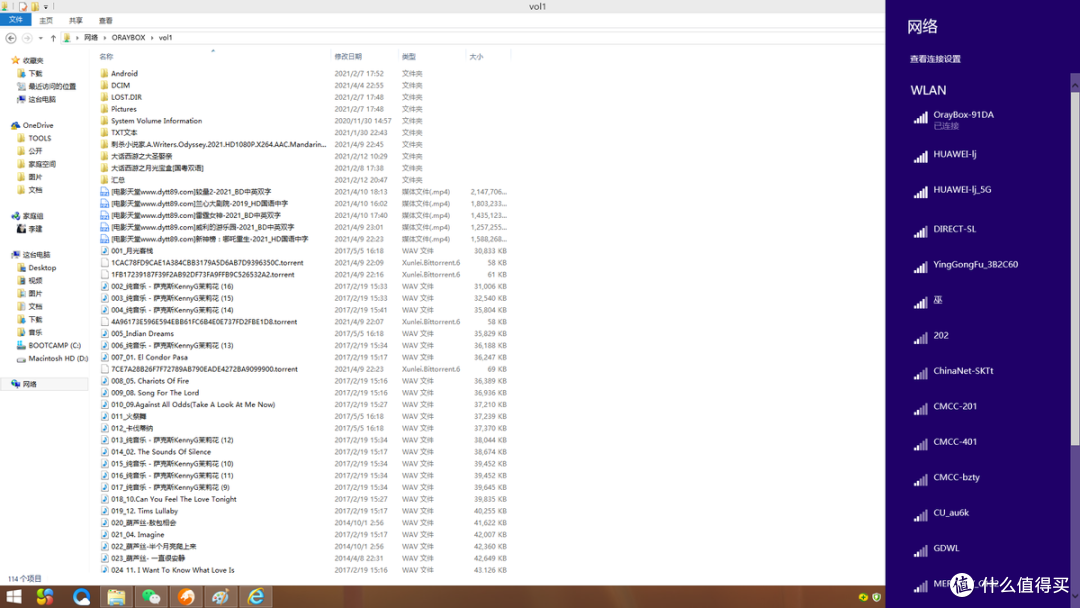This screenshot has width=1080, height=608.
Task: Click CU_au6k signal icon
Action: point(921,516)
